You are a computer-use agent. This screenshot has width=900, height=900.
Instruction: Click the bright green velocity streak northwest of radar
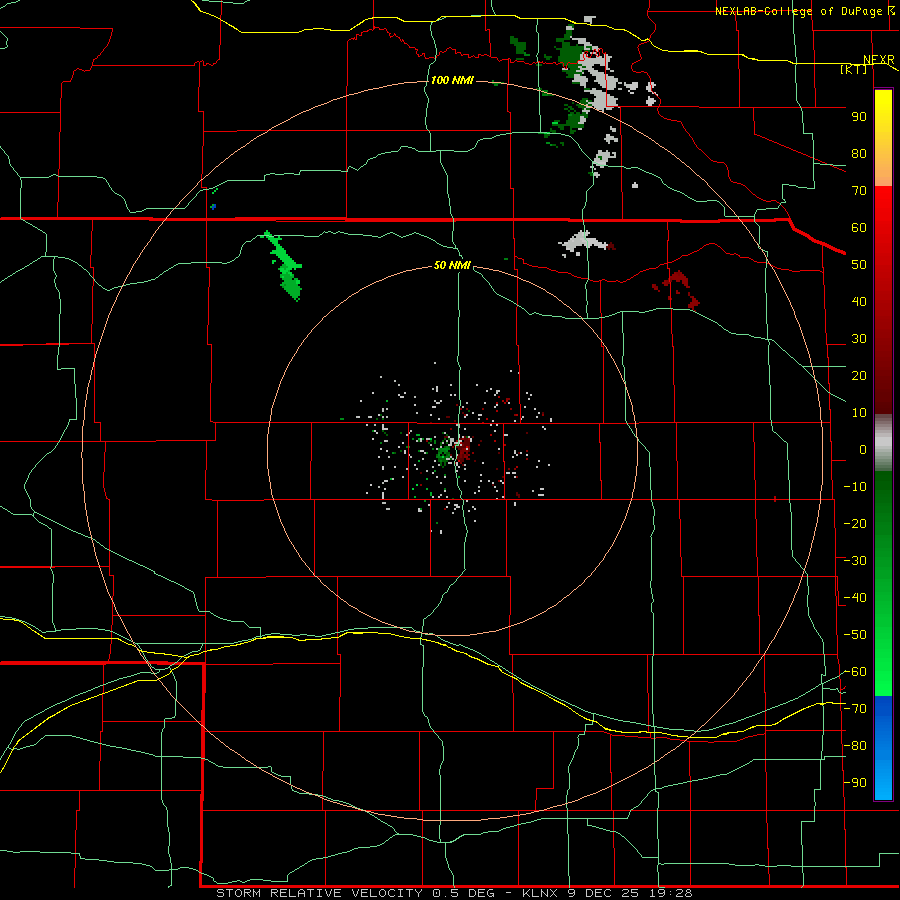[284, 265]
